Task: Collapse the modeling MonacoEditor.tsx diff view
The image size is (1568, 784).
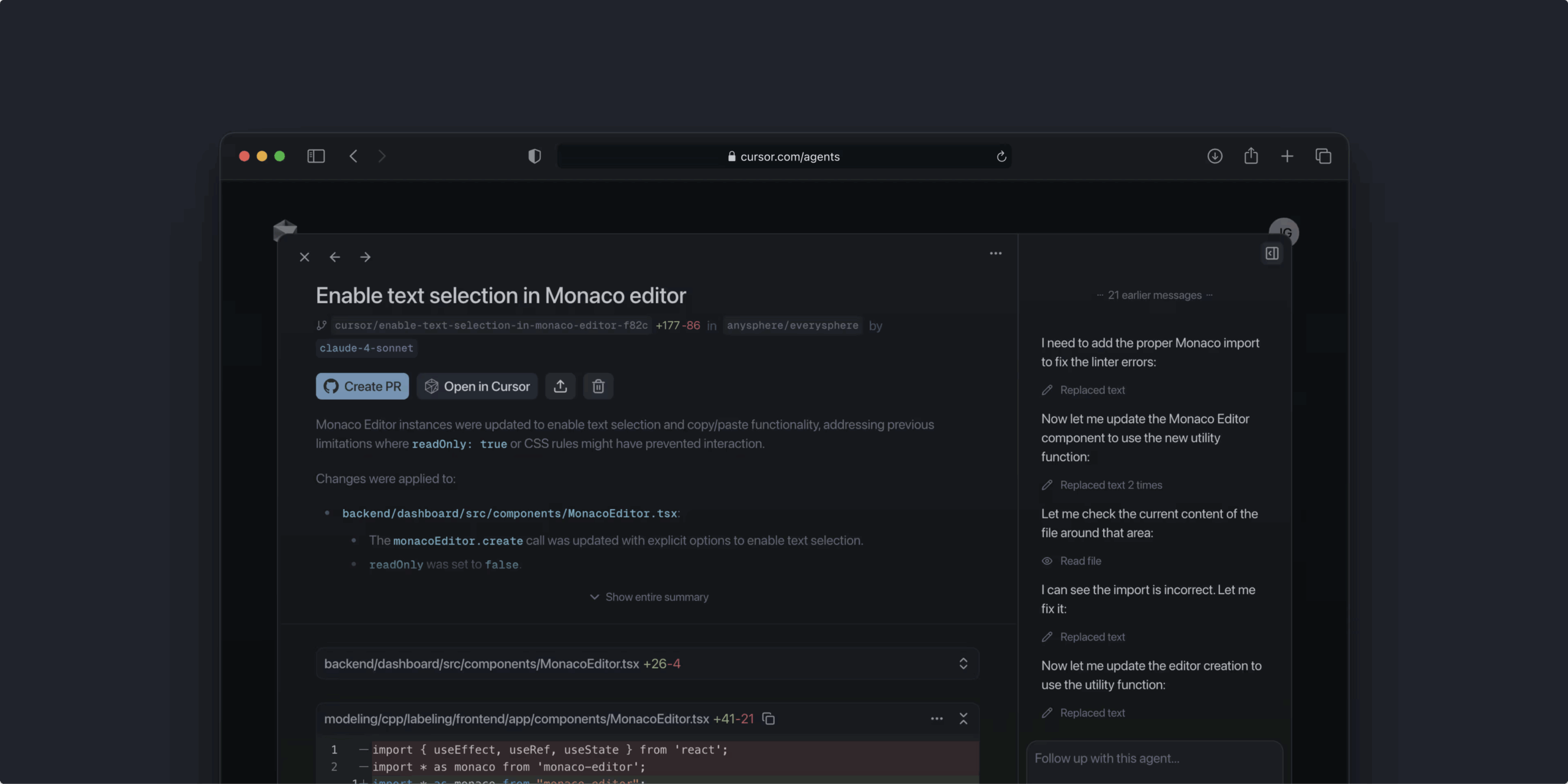Action: pos(963,718)
